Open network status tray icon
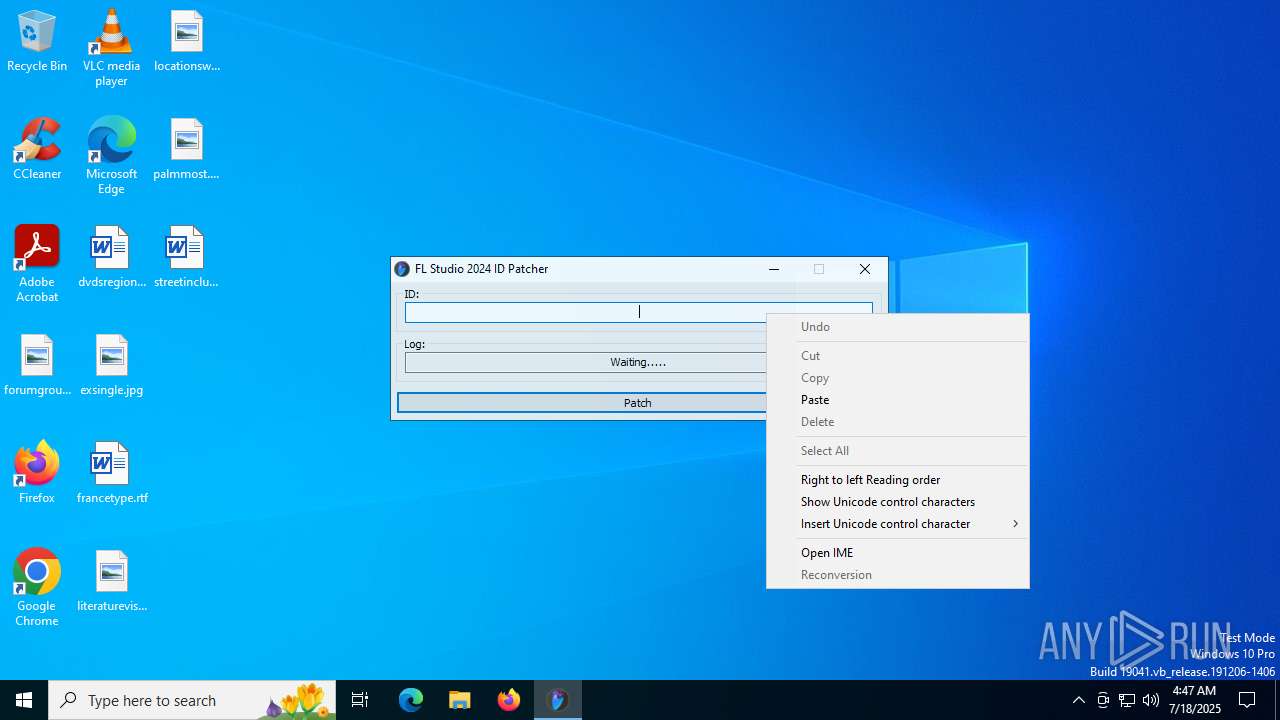Image resolution: width=1280 pixels, height=720 pixels. (1127, 700)
